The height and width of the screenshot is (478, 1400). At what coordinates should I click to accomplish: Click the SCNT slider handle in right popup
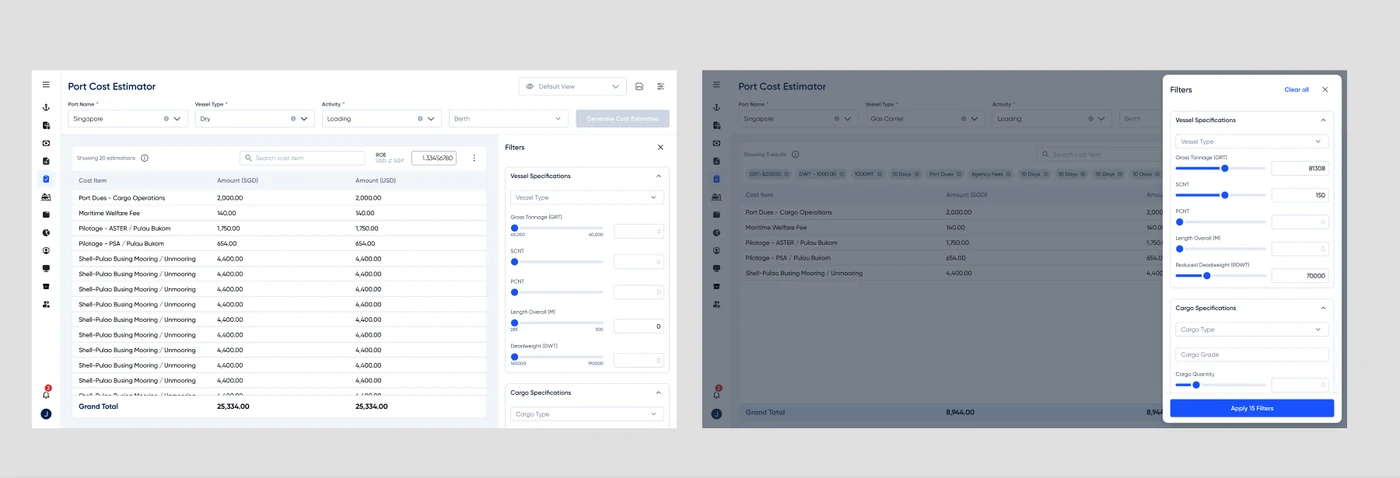coord(1224,195)
